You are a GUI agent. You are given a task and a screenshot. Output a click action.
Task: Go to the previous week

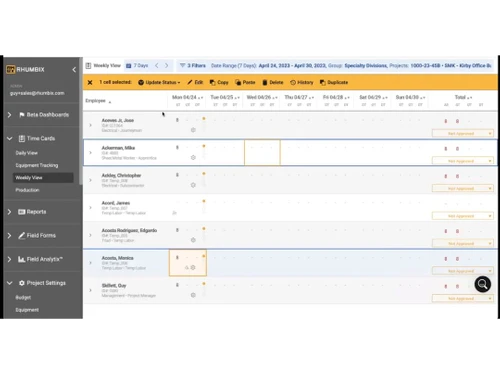[x=157, y=65]
